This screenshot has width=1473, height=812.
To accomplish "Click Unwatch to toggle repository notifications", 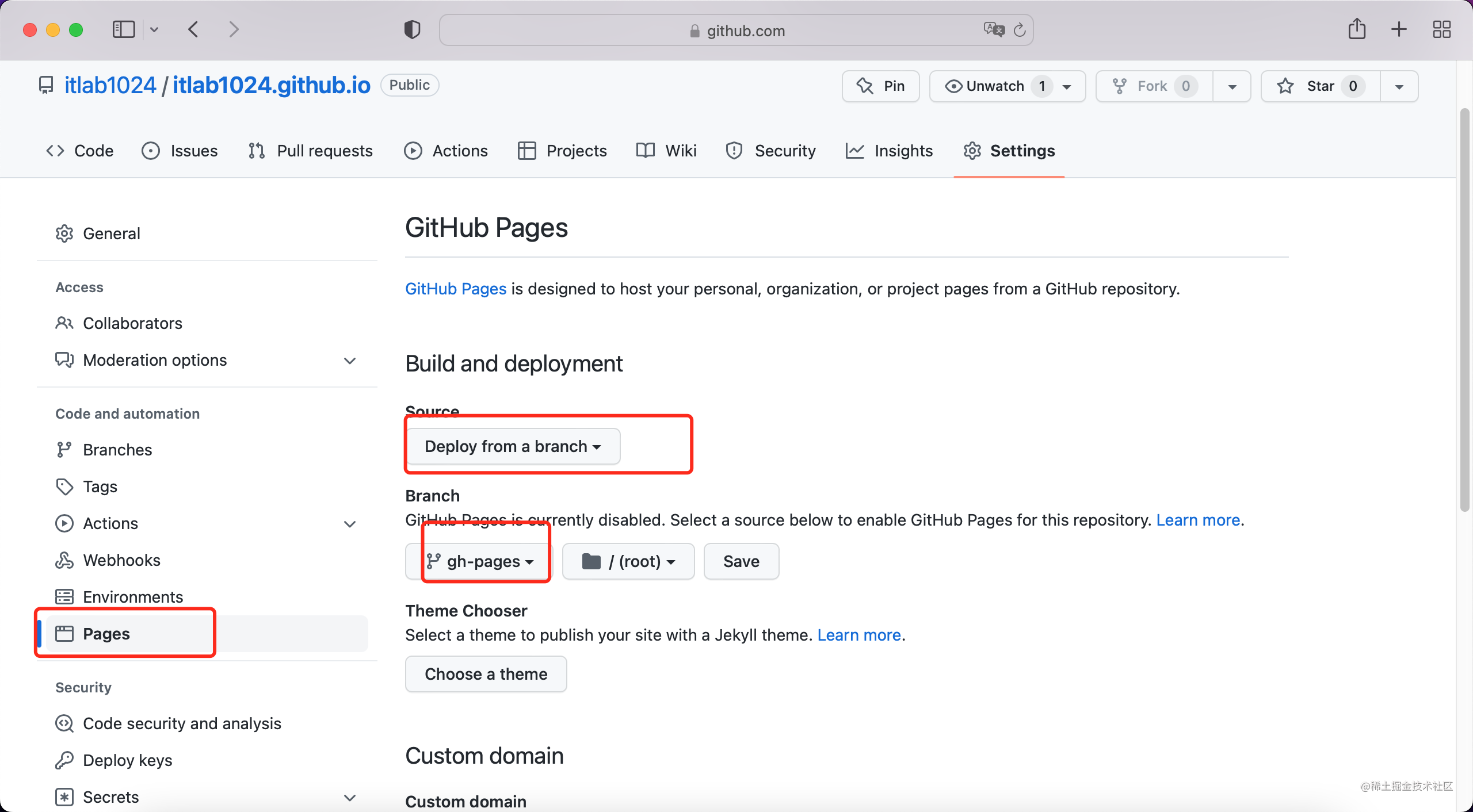I will (995, 86).
